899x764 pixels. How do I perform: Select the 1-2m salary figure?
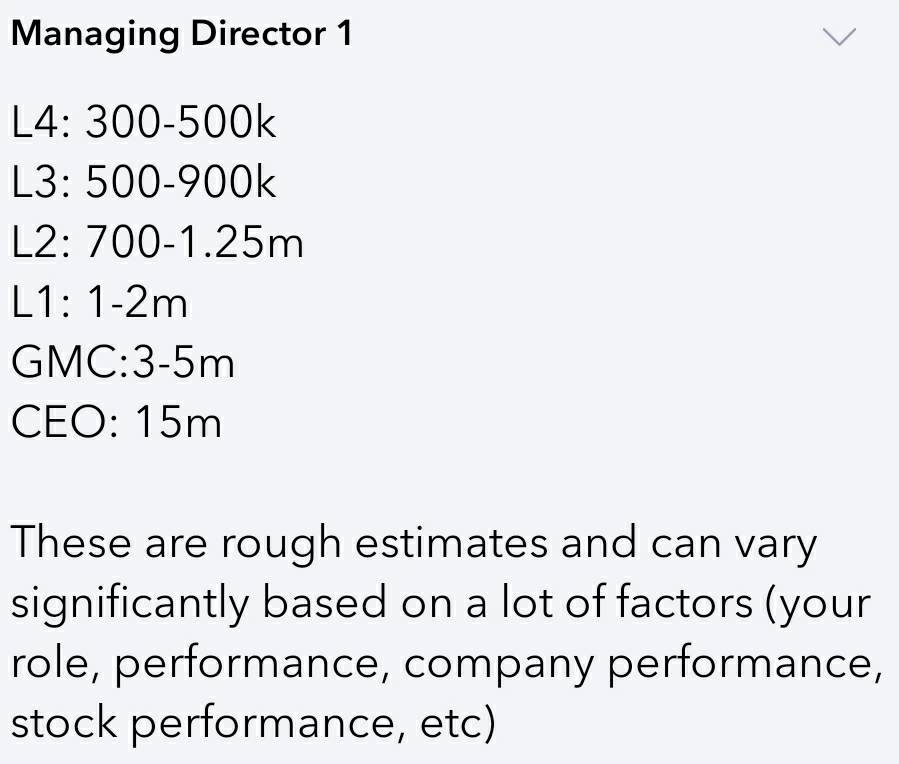coord(137,302)
